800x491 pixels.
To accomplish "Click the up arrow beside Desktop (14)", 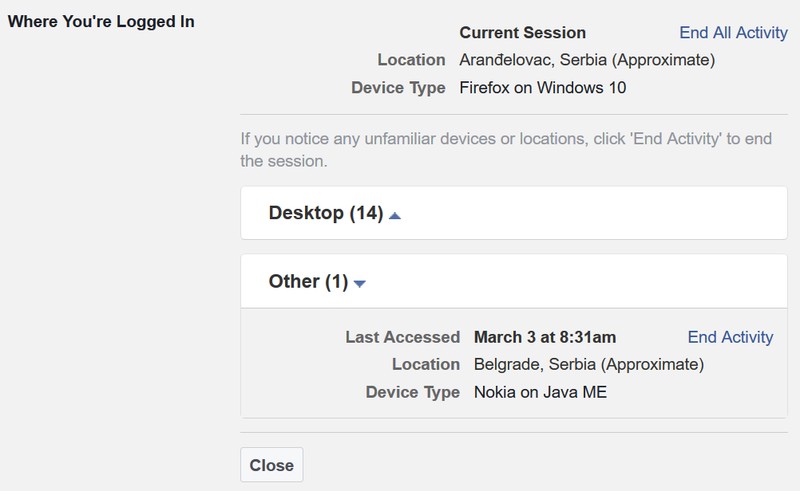I will [x=395, y=215].
